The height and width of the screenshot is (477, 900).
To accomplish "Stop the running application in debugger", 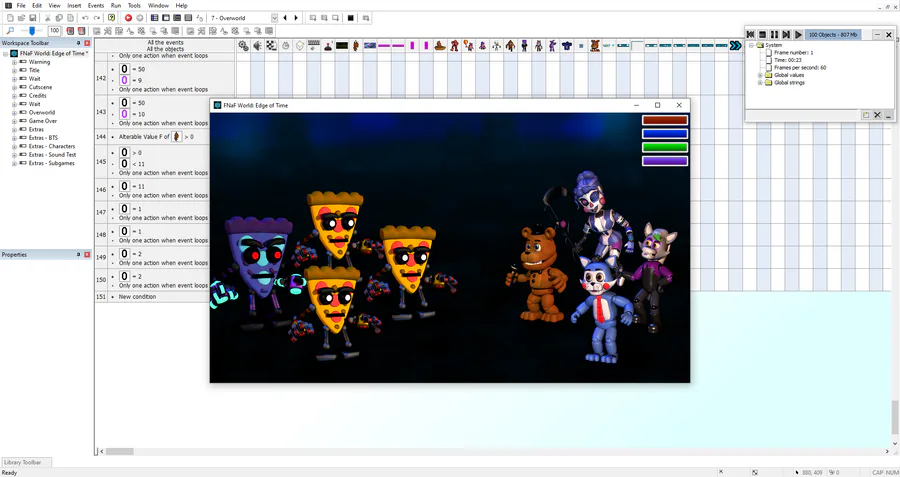I will tap(762, 35).
